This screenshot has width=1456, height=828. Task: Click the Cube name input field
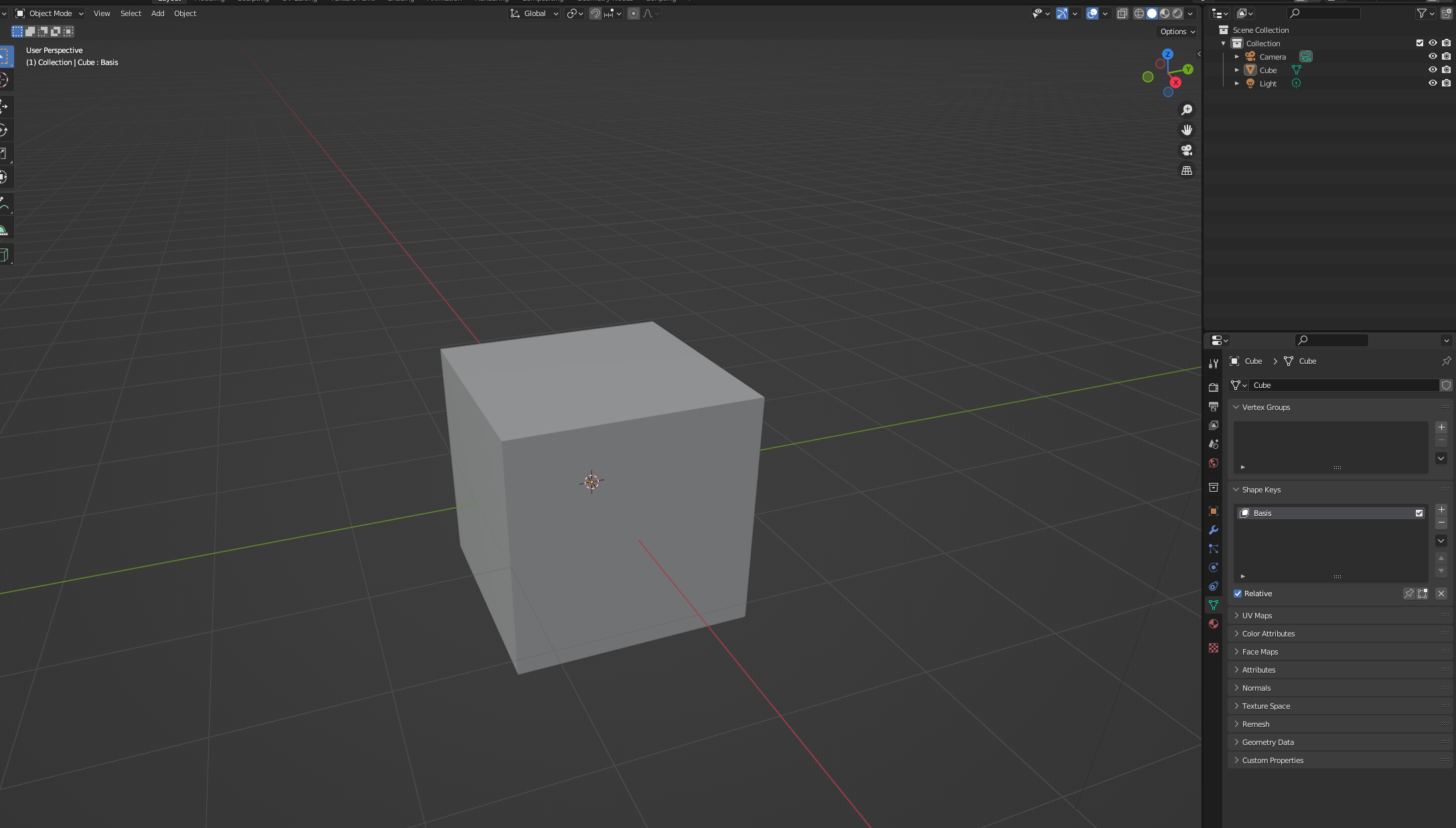point(1343,385)
